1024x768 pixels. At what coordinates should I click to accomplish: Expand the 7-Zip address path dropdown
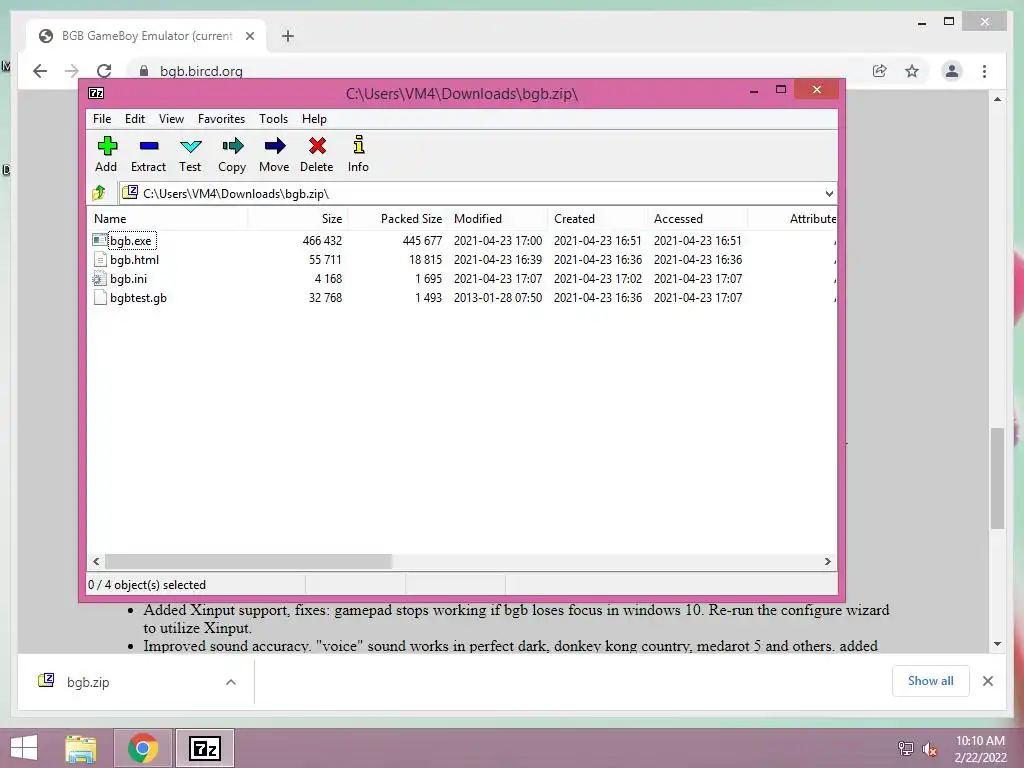click(829, 193)
